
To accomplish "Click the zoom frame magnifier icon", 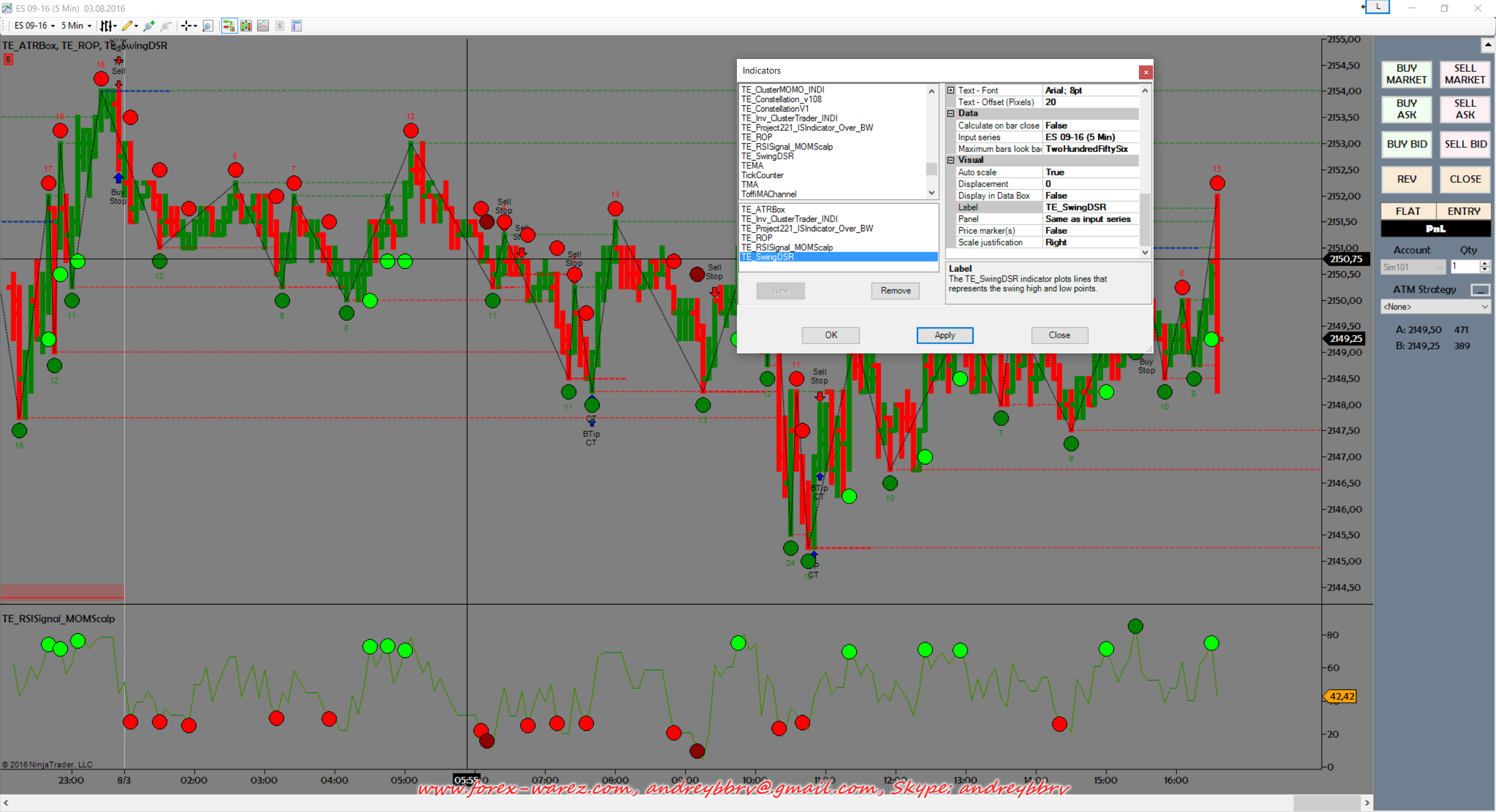I will (x=207, y=26).
